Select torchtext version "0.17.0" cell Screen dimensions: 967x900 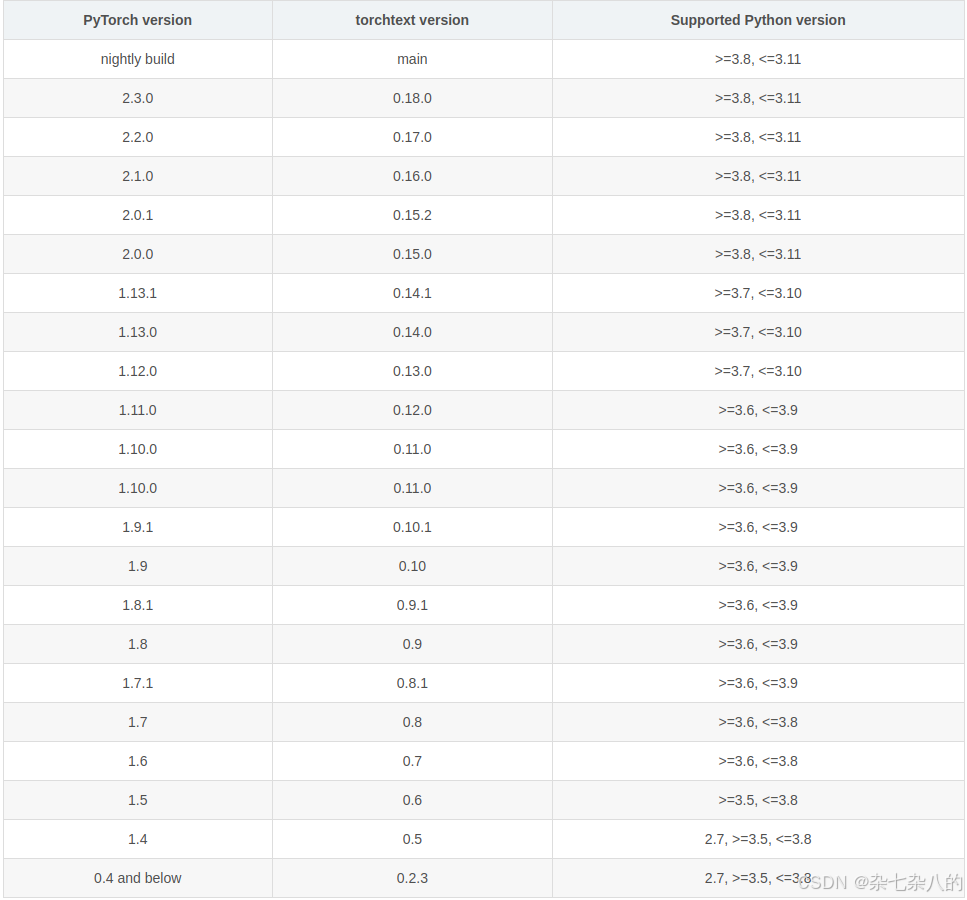(412, 137)
